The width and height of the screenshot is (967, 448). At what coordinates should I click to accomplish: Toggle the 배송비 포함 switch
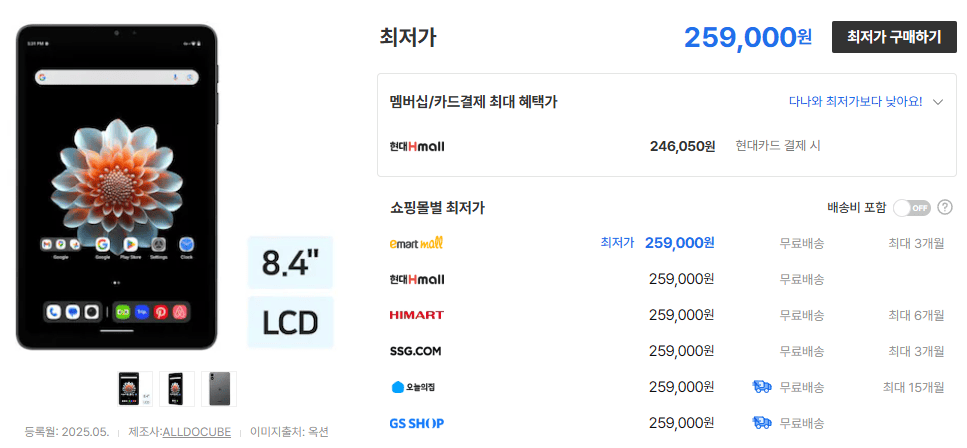point(911,208)
